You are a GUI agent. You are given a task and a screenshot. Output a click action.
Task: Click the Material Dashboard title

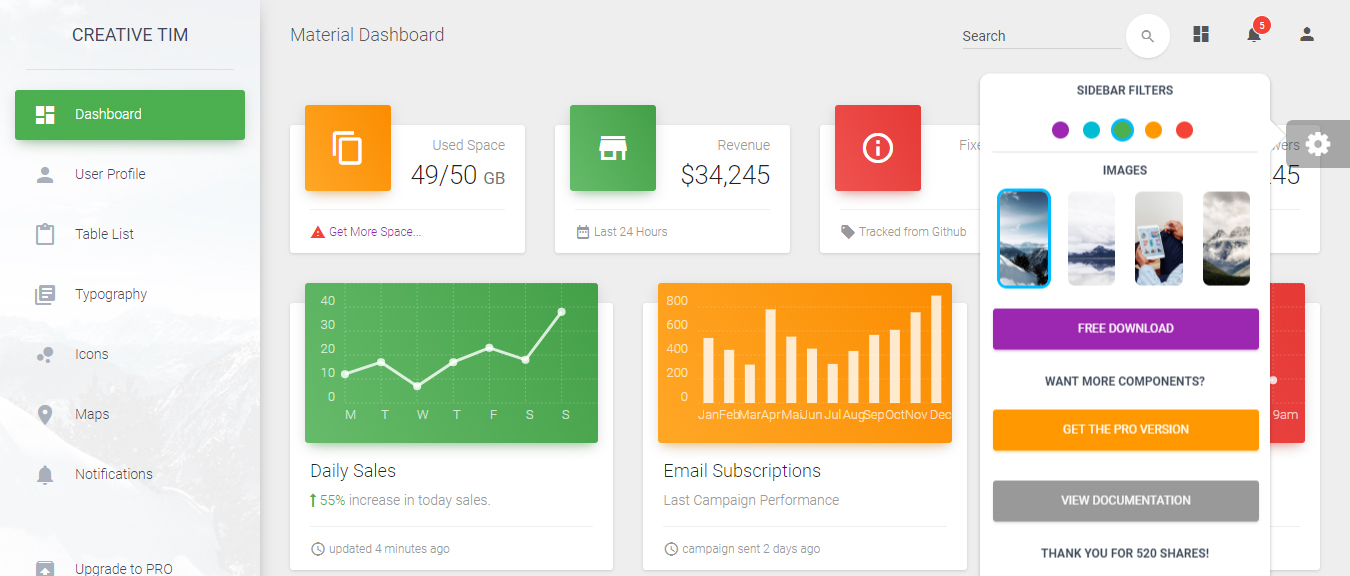(x=367, y=35)
